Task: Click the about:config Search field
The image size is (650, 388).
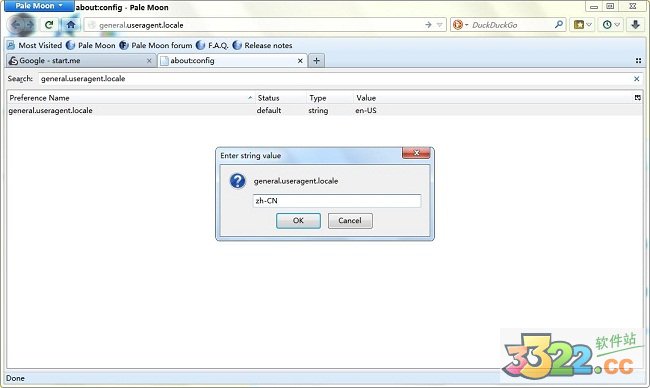Action: (x=335, y=79)
